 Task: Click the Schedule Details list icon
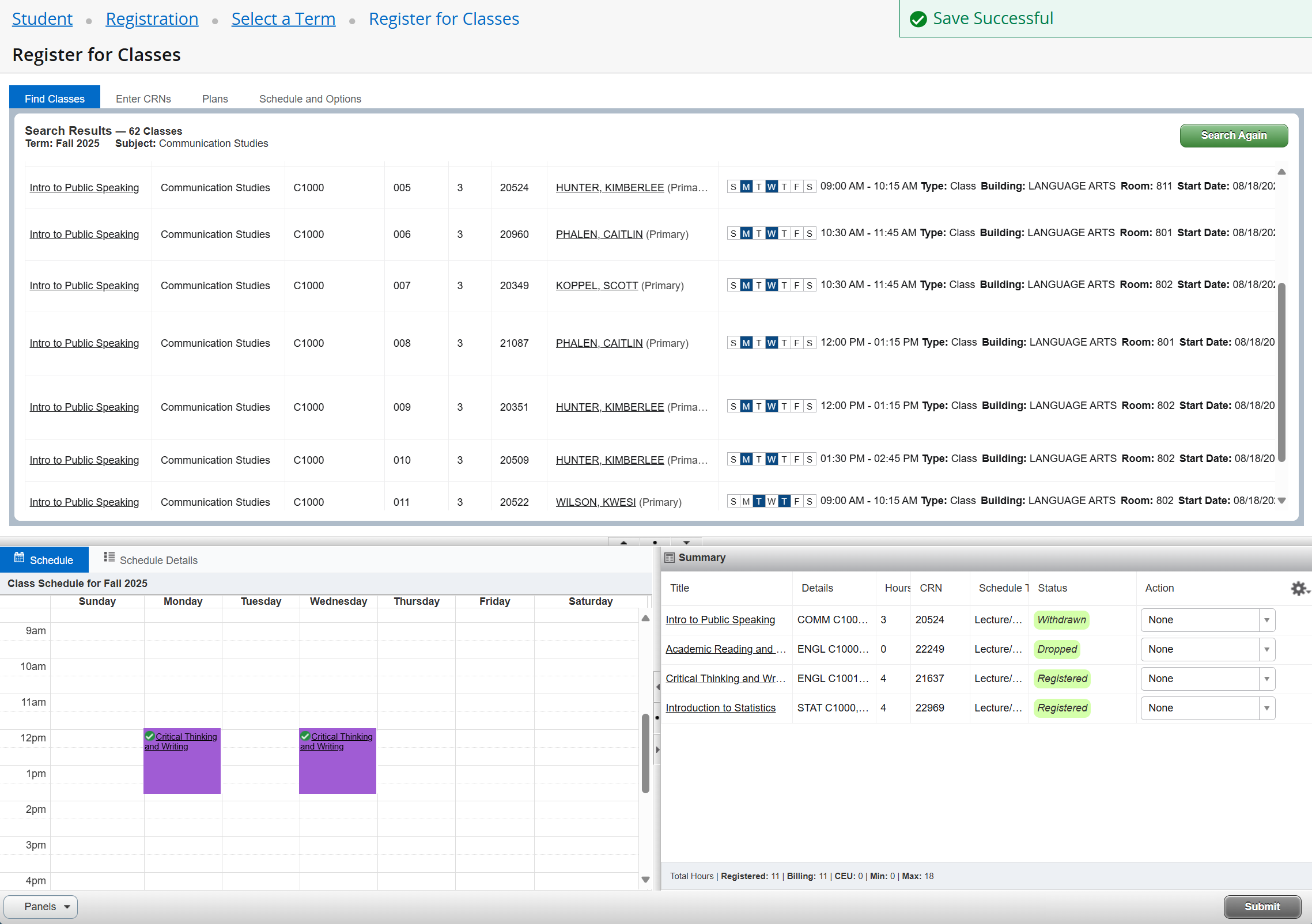click(109, 557)
